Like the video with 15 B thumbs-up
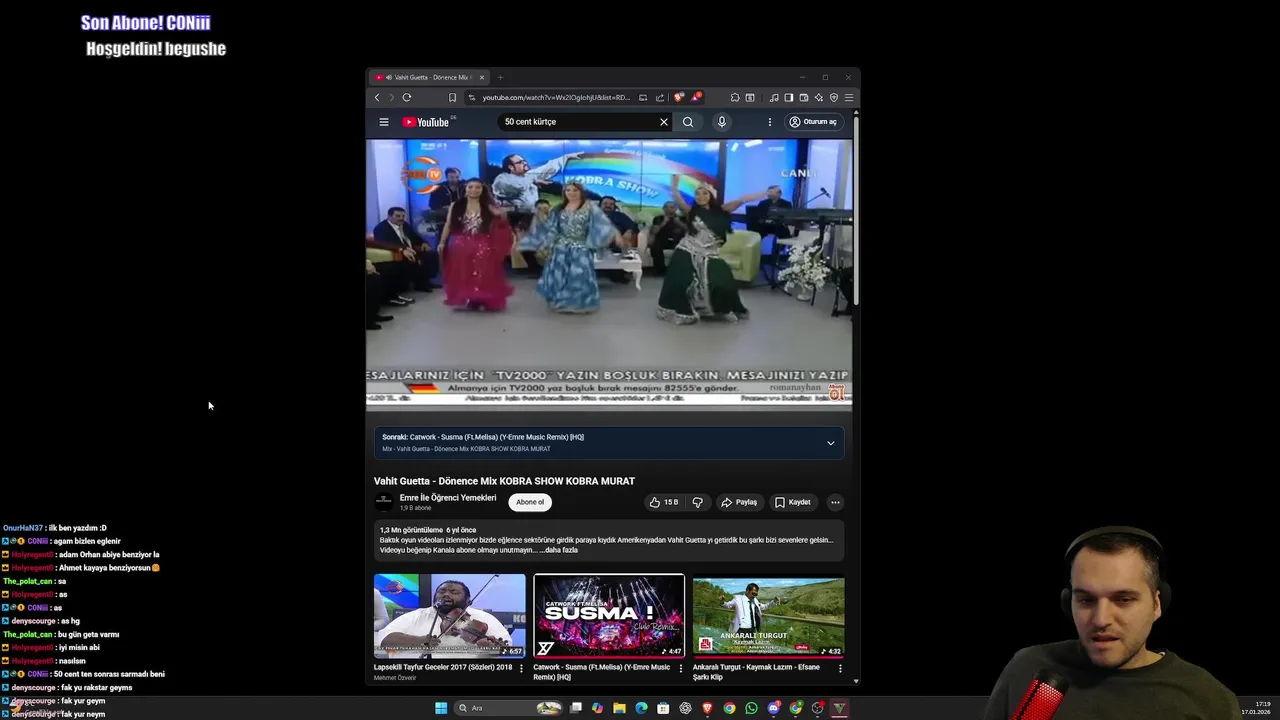 [664, 502]
